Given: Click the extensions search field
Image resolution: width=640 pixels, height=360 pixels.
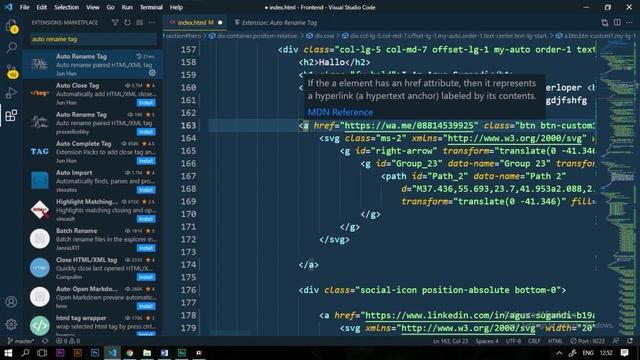Looking at the screenshot, I should point(93,39).
